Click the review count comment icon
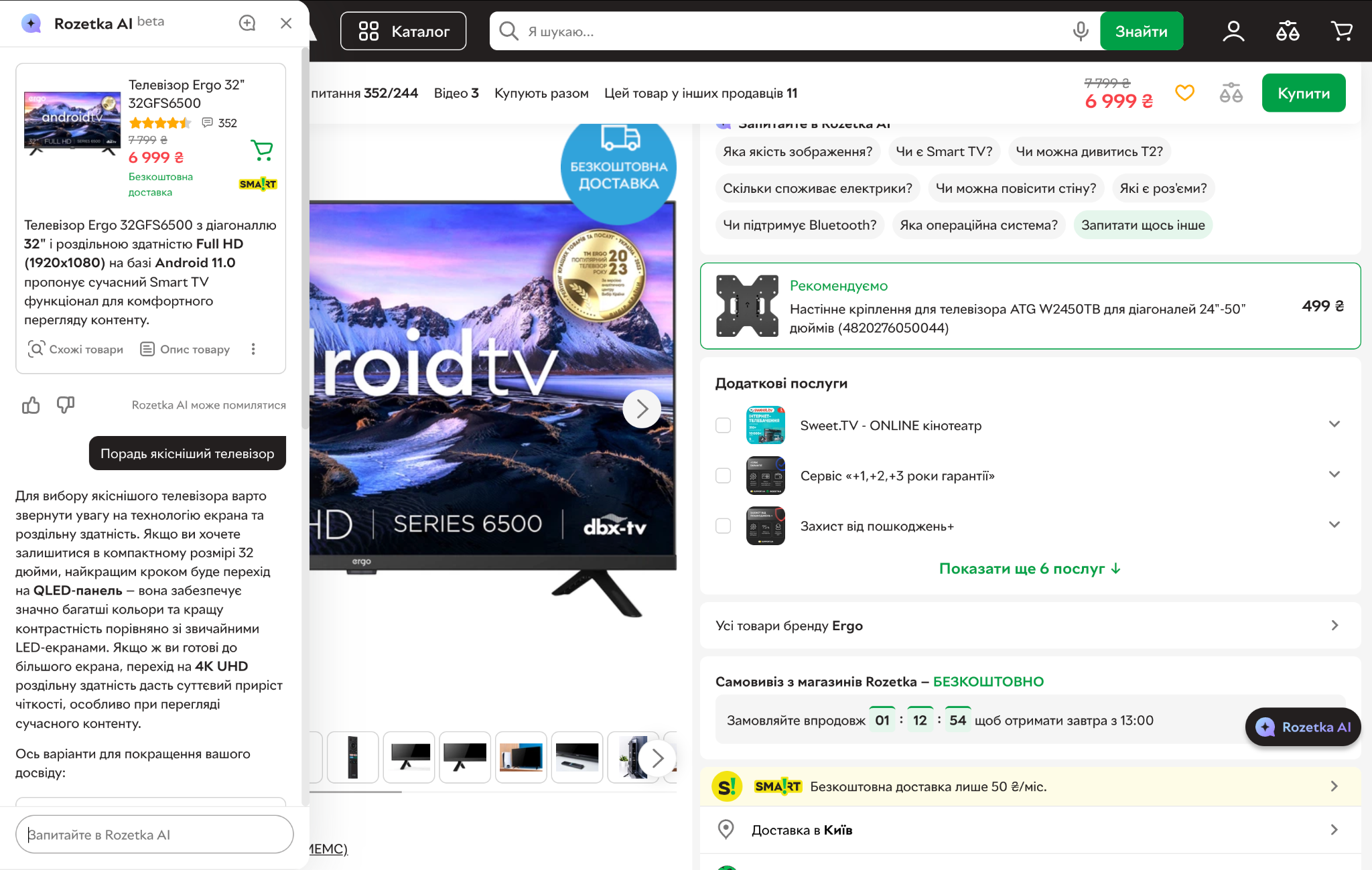This screenshot has height=870, width=1372. (x=208, y=123)
